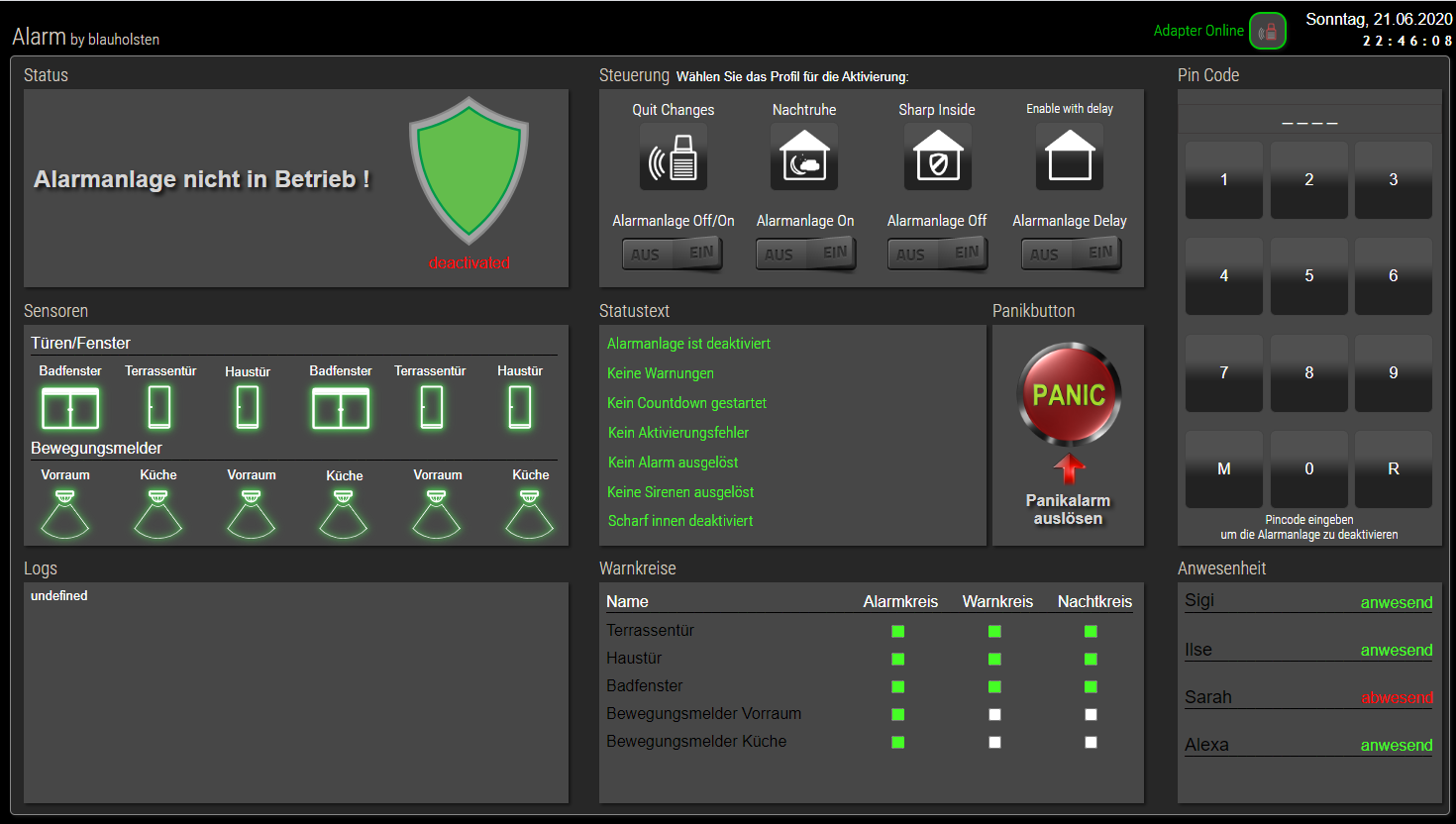Click Sarah's abwesend presence status
Screen dimensions: 1456x824
(1397, 697)
